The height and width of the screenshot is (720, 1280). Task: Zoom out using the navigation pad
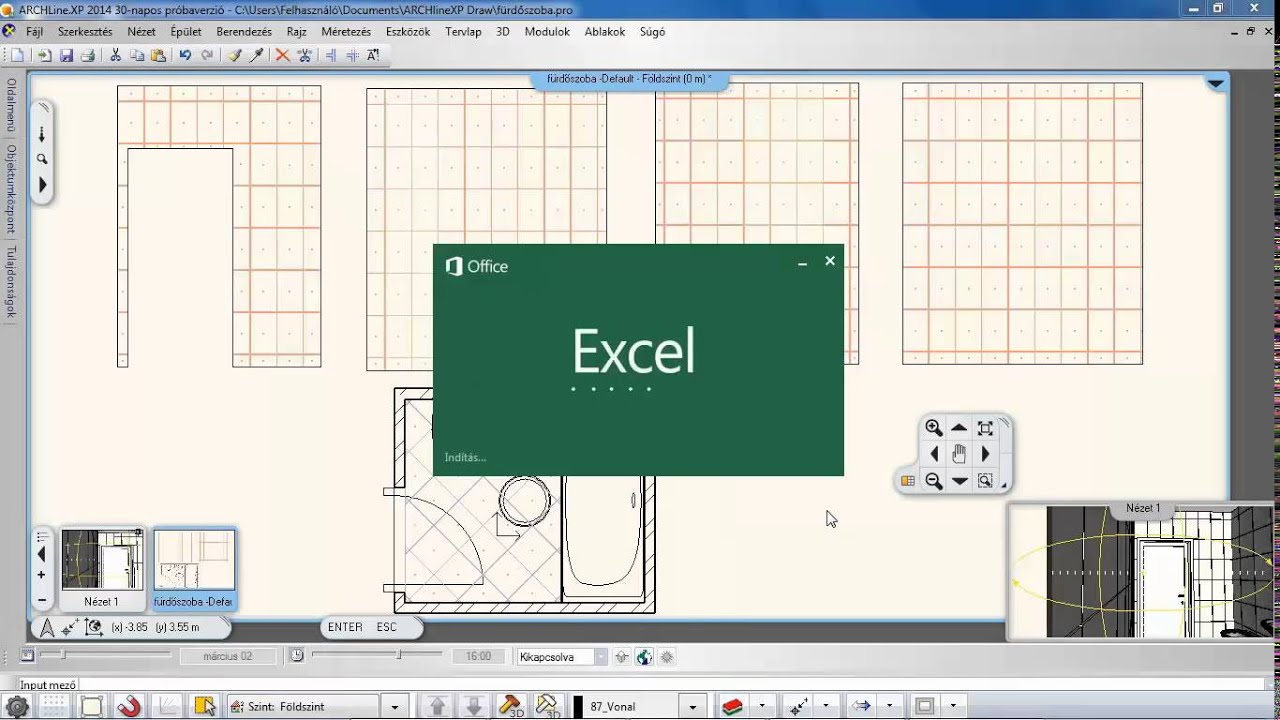[934, 481]
